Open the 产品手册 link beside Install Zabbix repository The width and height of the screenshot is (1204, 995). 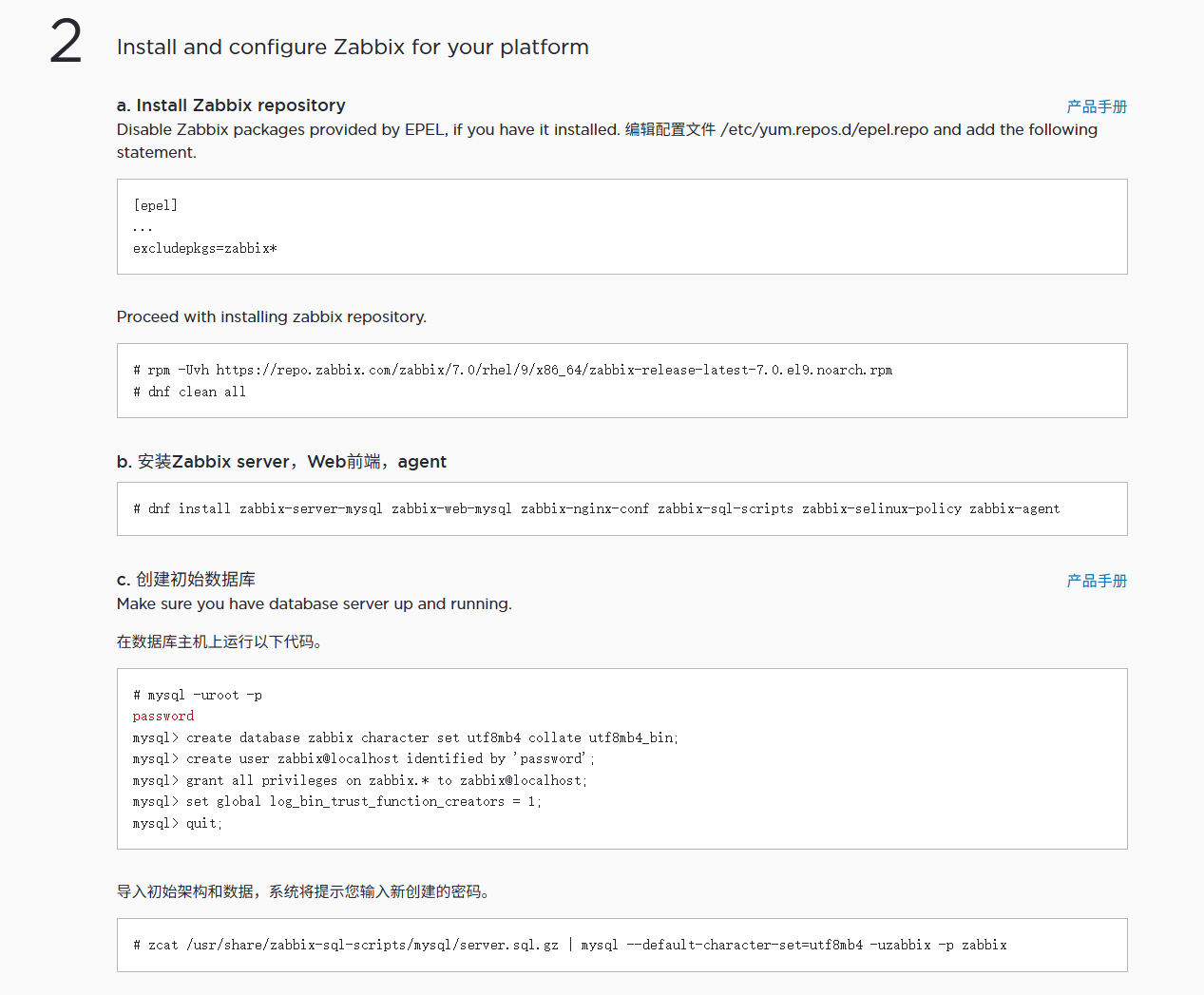(x=1097, y=106)
